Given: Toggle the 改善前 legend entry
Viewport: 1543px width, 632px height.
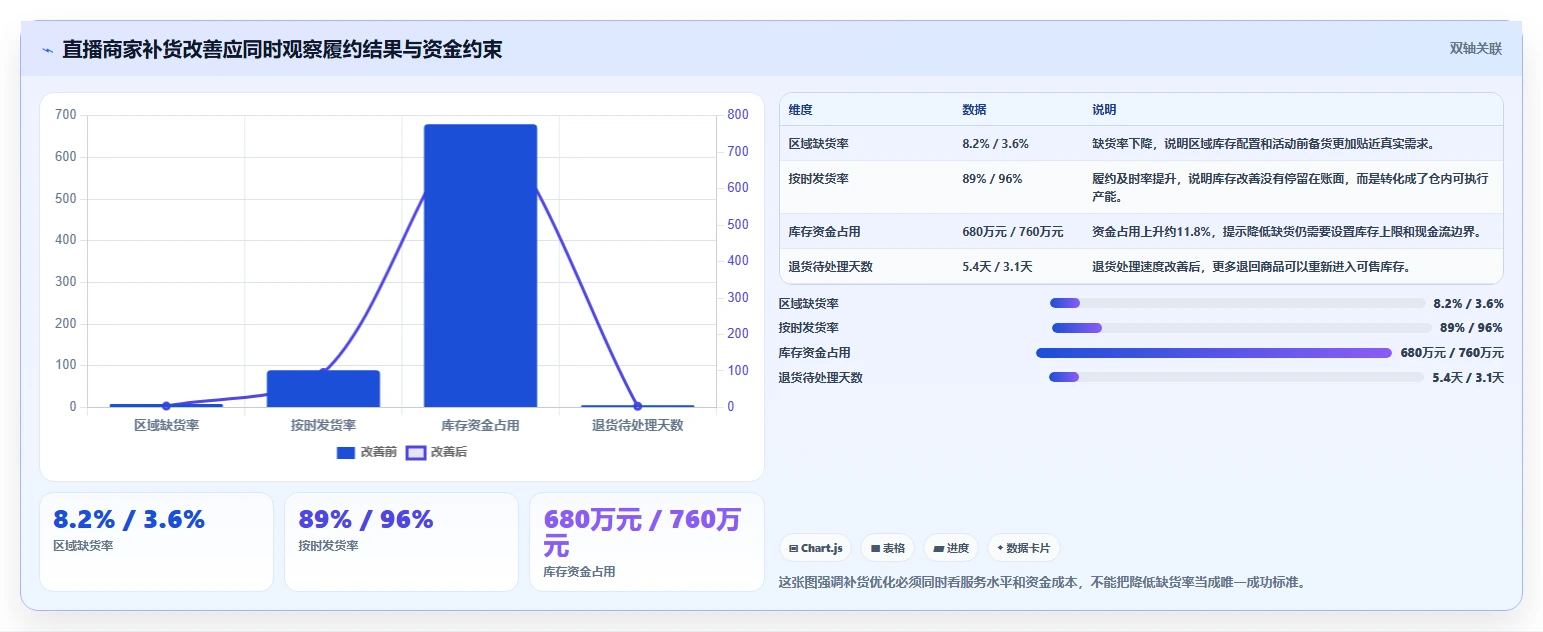Looking at the screenshot, I should [367, 453].
